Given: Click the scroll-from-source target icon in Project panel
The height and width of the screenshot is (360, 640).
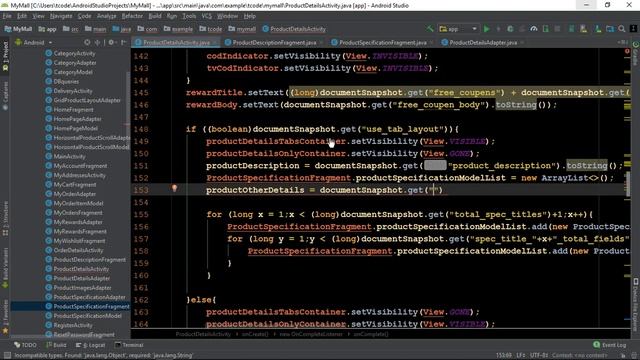Looking at the screenshot, I should click(x=87, y=42).
